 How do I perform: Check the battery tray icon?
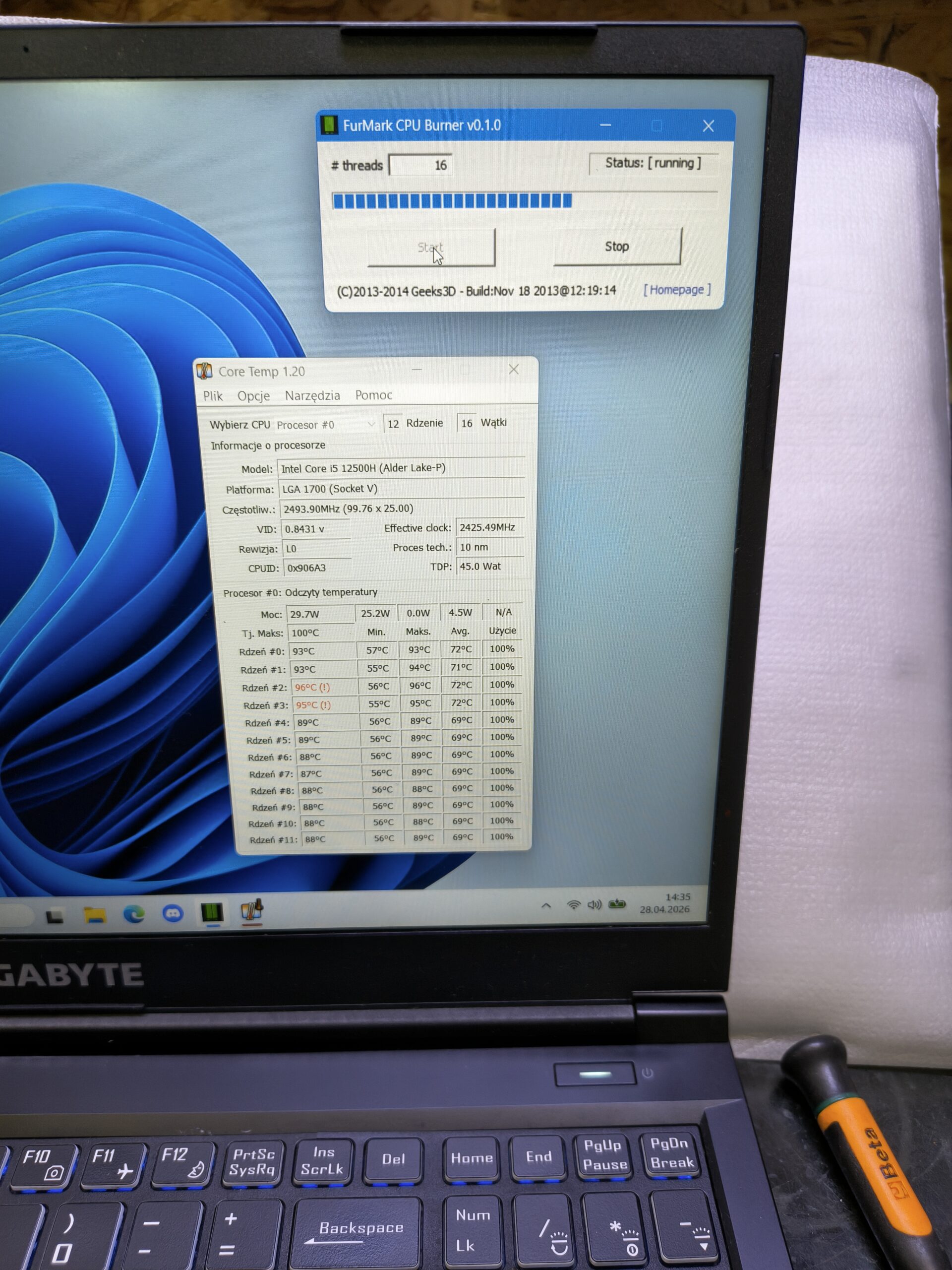(617, 904)
